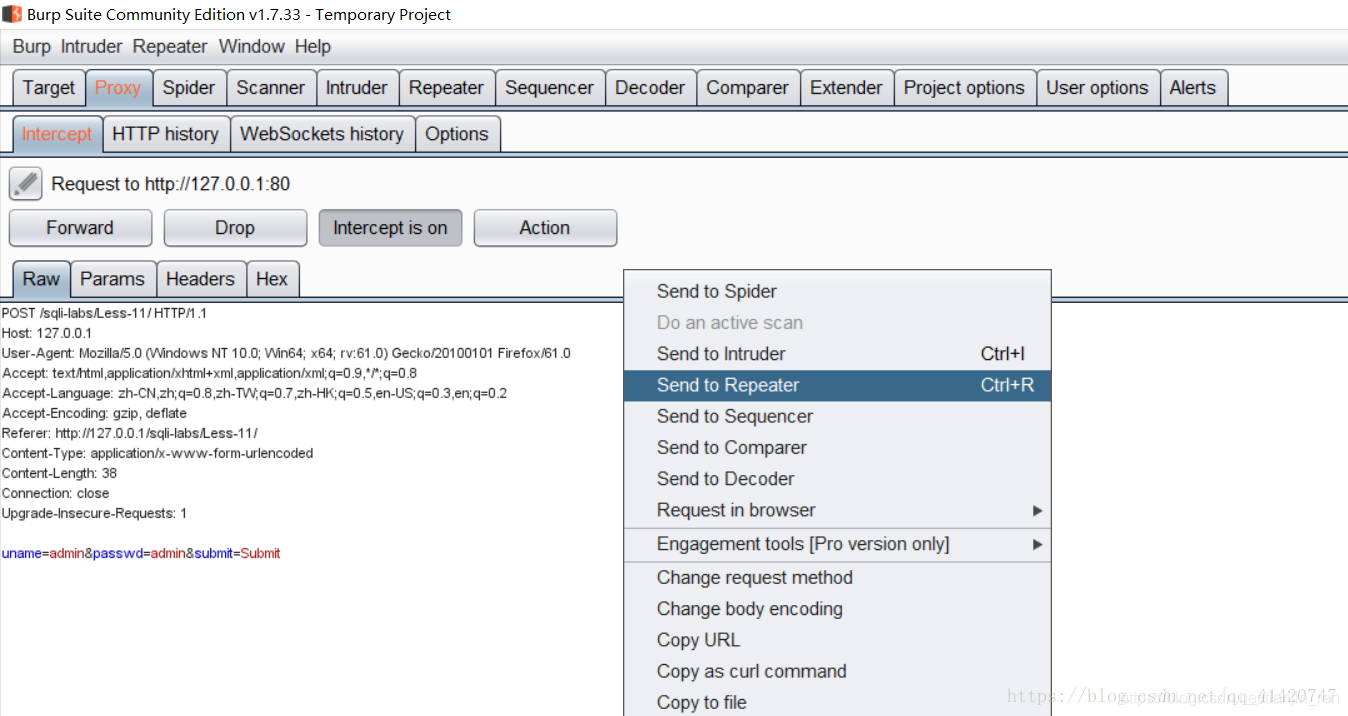Click the Upgrade-Insecure-Requests: 1 line
Screen dimensions: 1348x716
[x=95, y=513]
